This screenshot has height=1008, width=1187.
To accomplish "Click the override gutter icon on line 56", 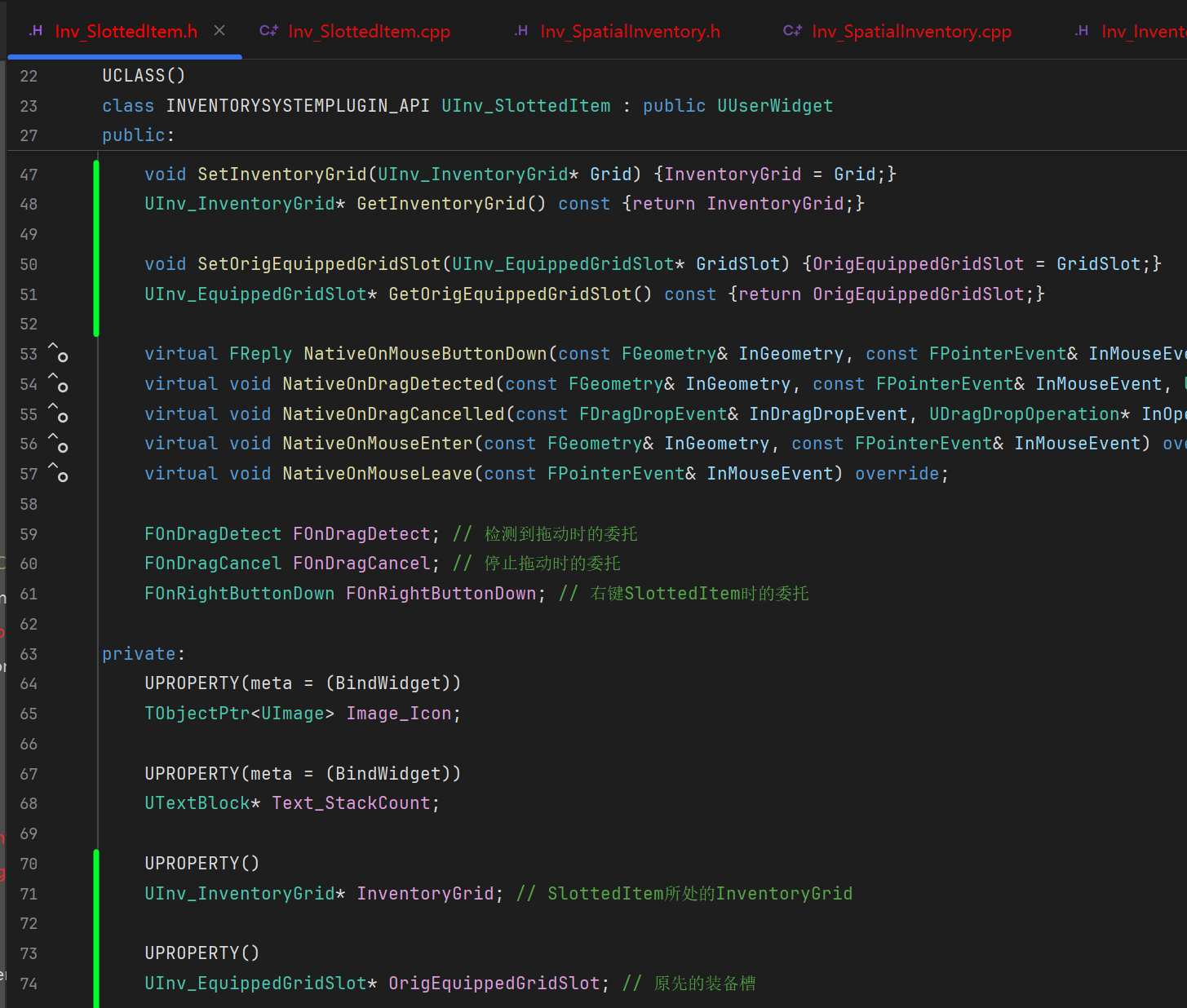I will 58,444.
